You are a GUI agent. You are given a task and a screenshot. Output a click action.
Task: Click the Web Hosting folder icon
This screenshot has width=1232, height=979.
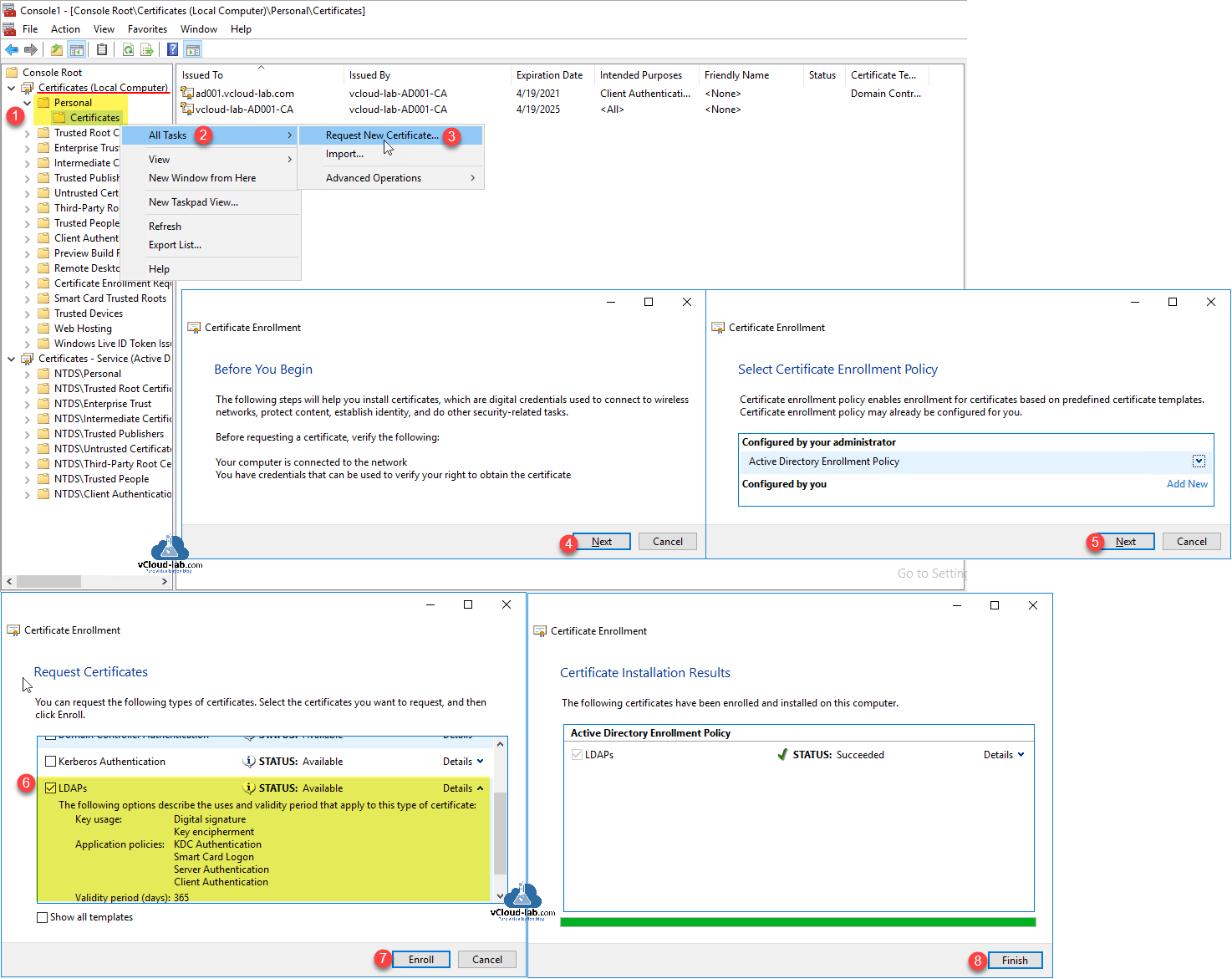(43, 329)
